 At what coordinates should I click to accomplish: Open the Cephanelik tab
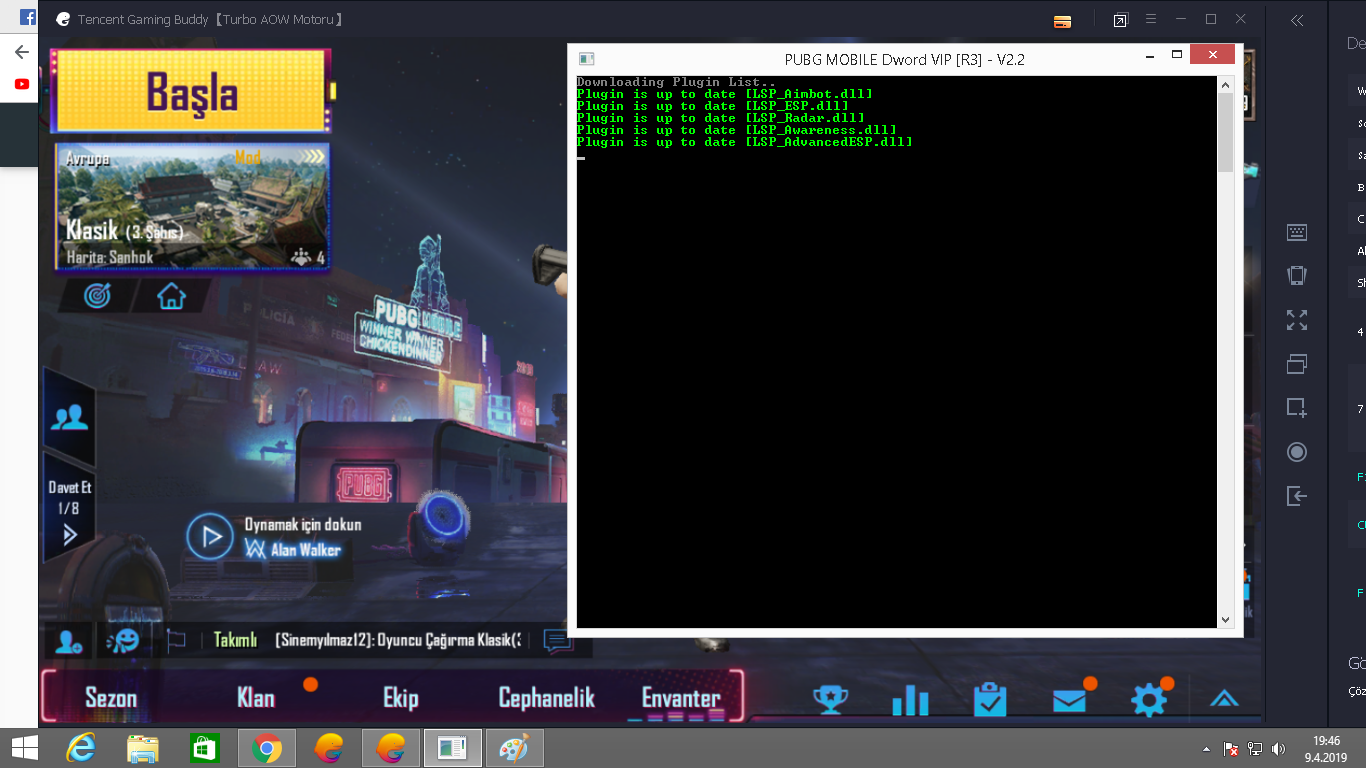tap(547, 697)
